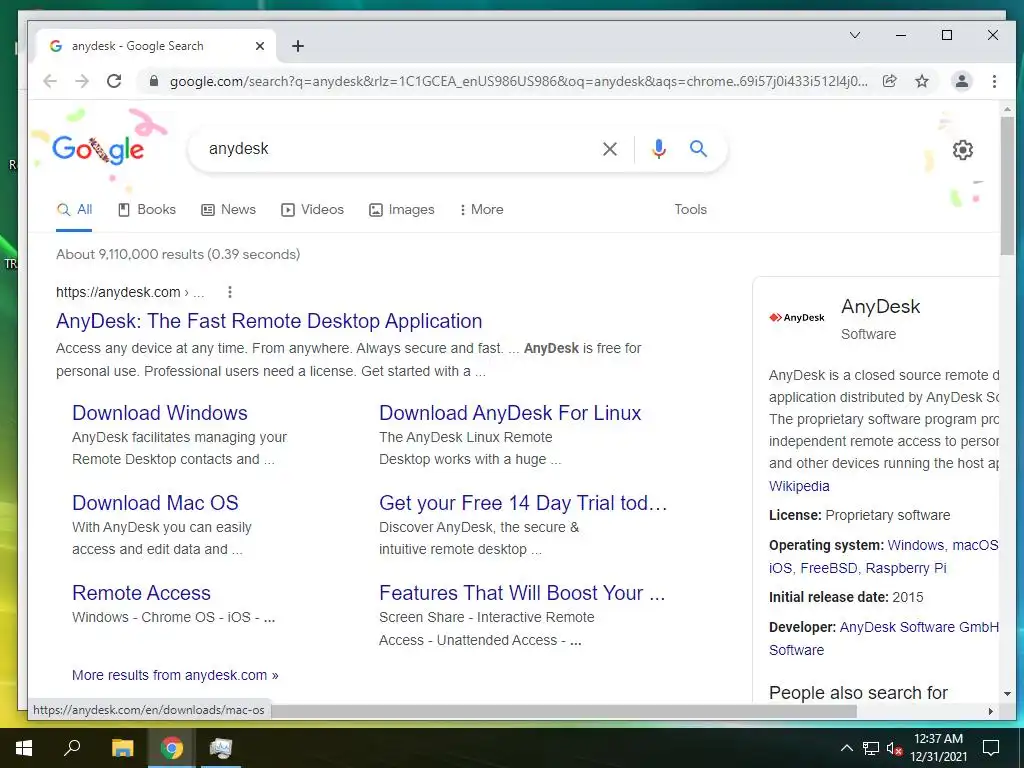Click More results from anydesk.com

point(175,675)
